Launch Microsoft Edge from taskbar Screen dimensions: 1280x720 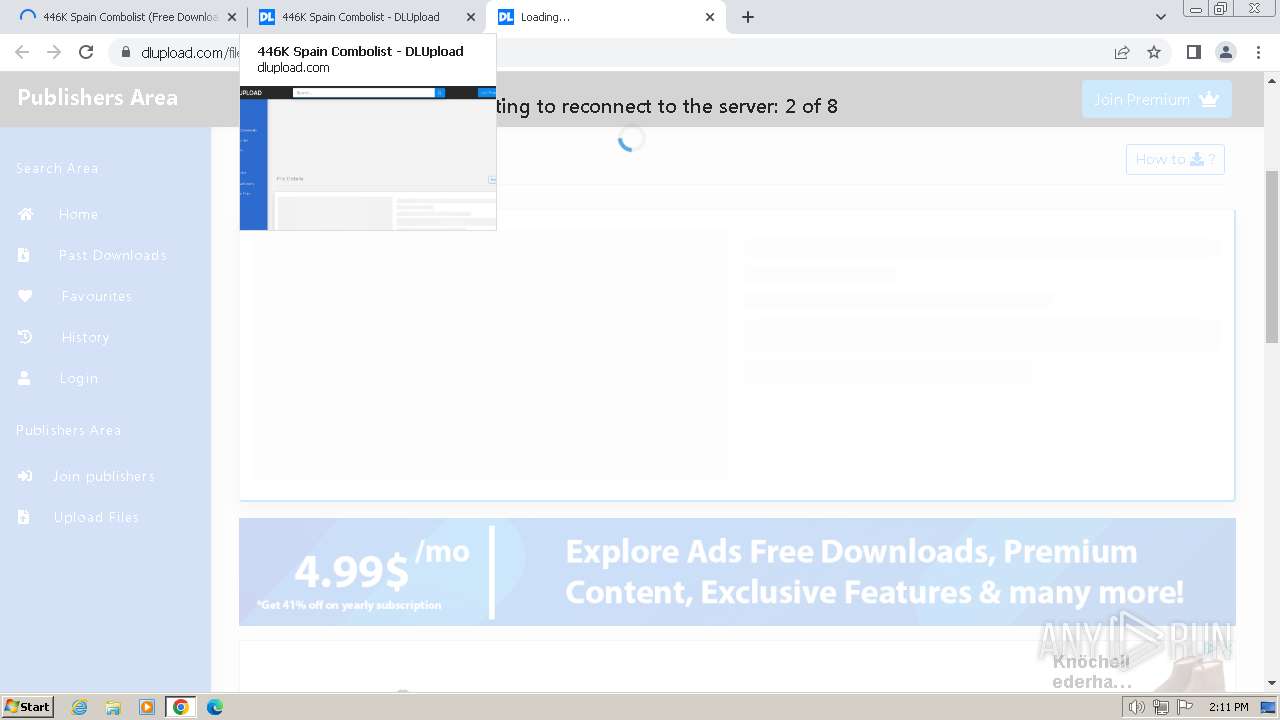(x=215, y=707)
